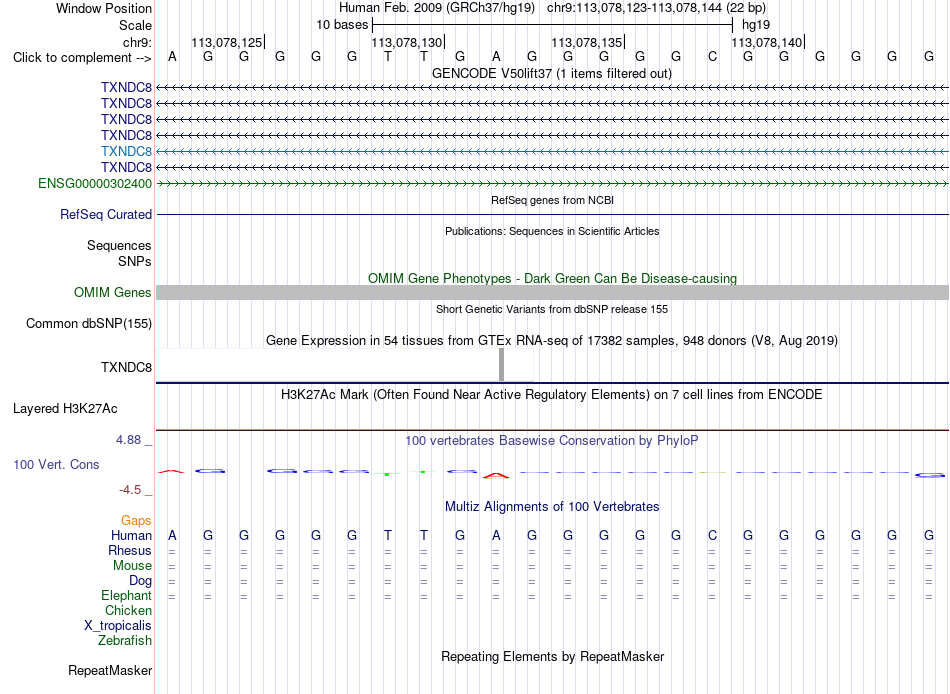Click the GTEx expression bar graph box
The image size is (950, 694).
coord(345,365)
